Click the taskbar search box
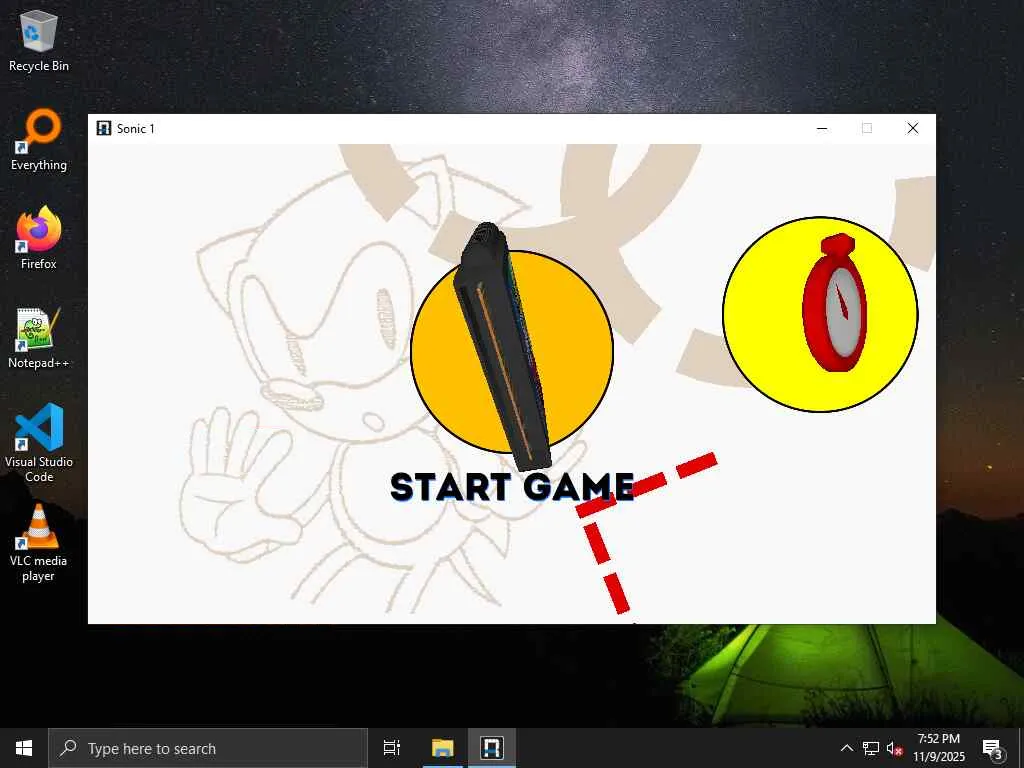The width and height of the screenshot is (1024, 768). click(208, 748)
